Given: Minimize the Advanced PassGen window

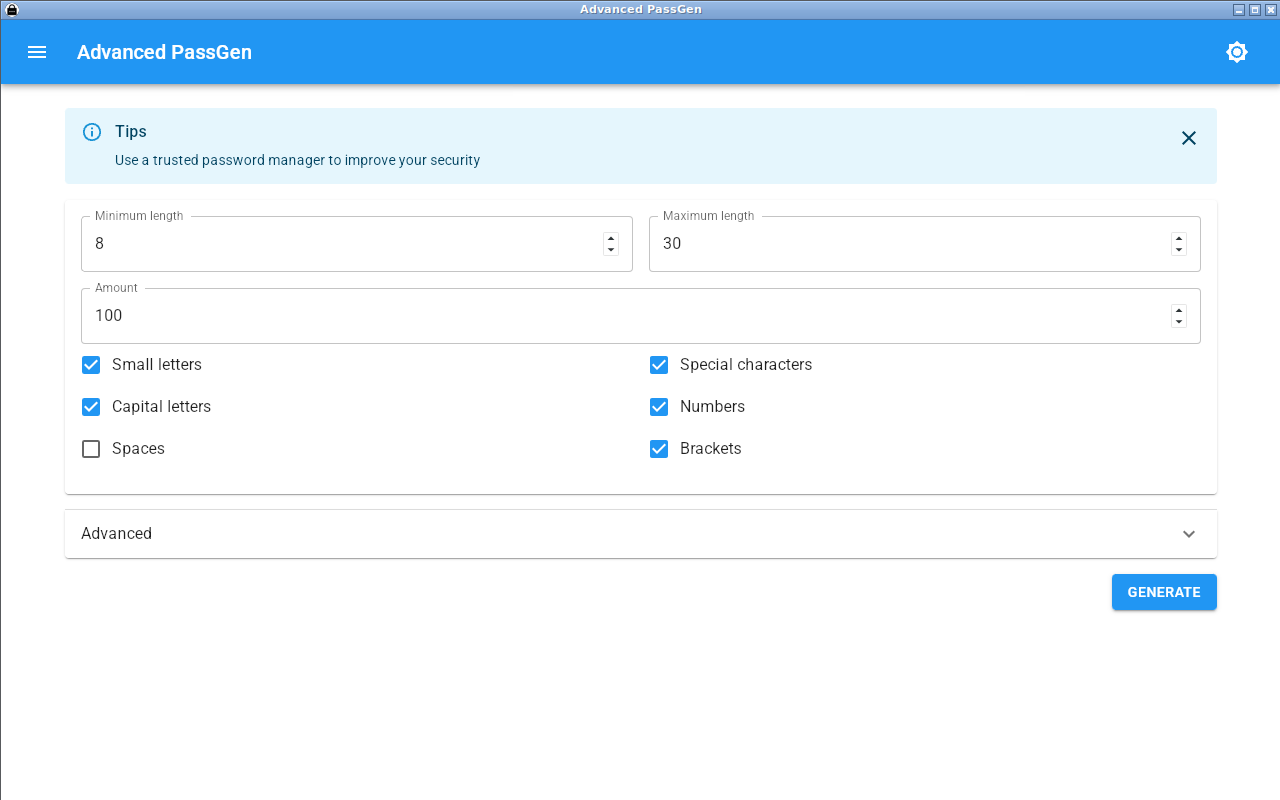Looking at the screenshot, I should point(1239,9).
